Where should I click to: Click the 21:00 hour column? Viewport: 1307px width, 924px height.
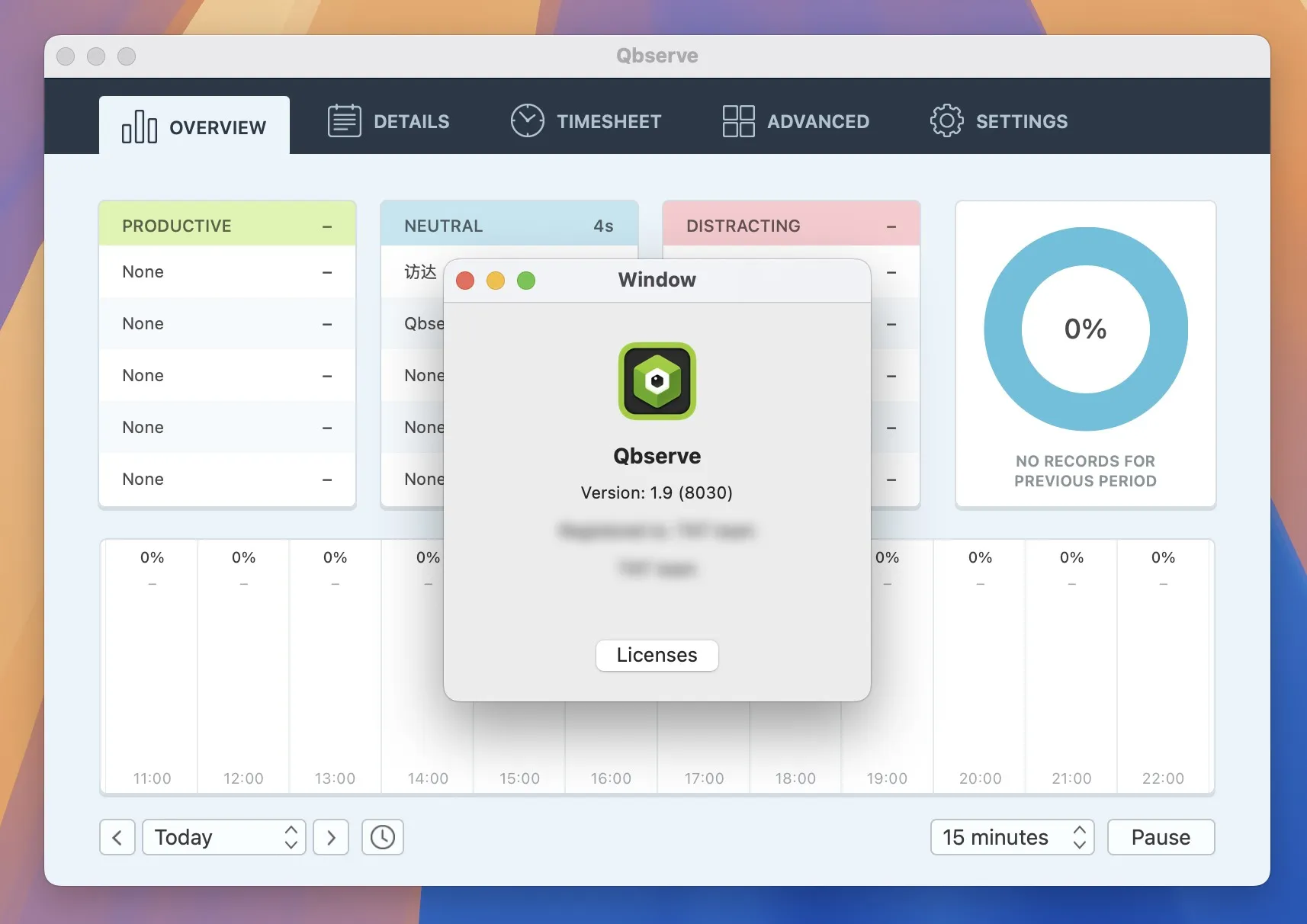[1071, 667]
